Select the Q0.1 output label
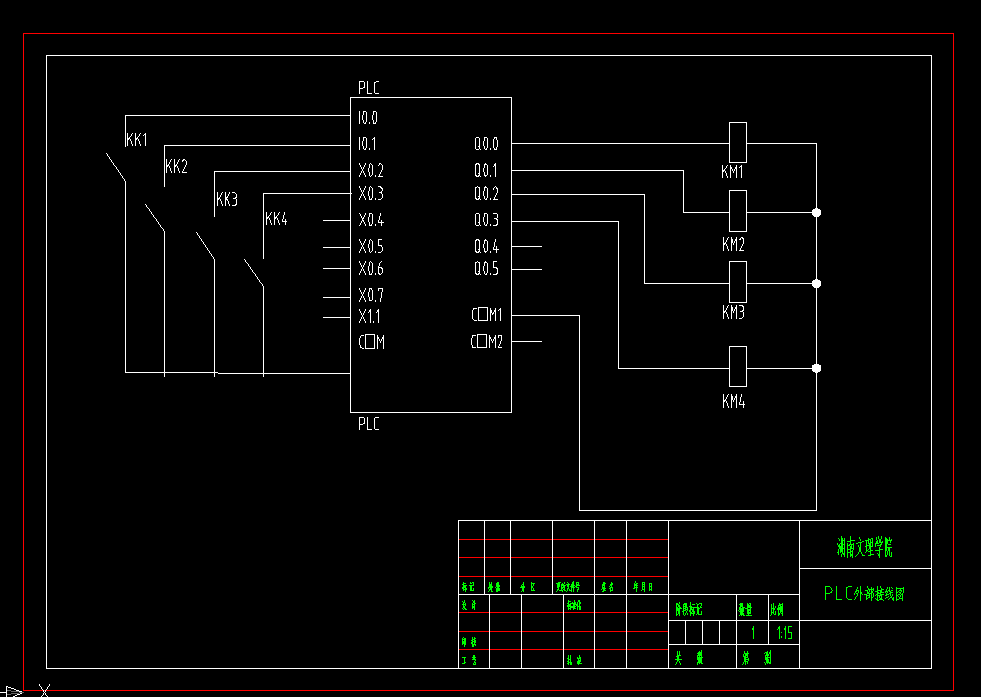This screenshot has height=697, width=981. [x=485, y=170]
